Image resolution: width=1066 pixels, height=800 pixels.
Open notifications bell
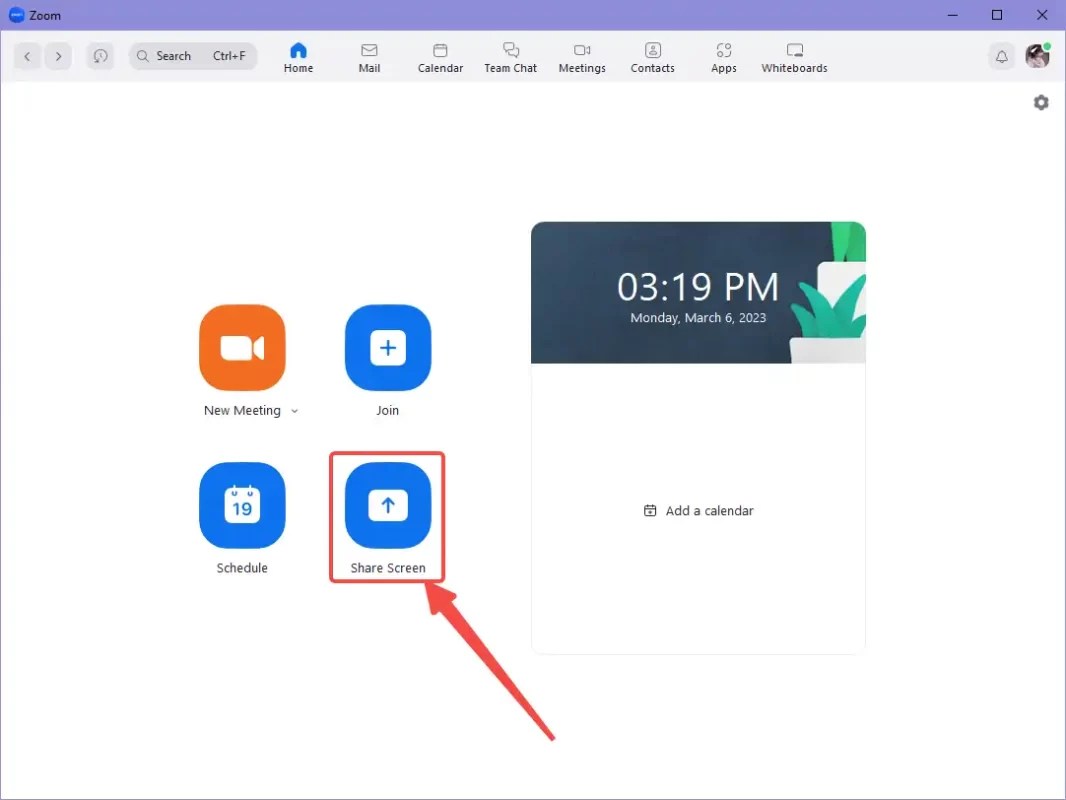1001,56
